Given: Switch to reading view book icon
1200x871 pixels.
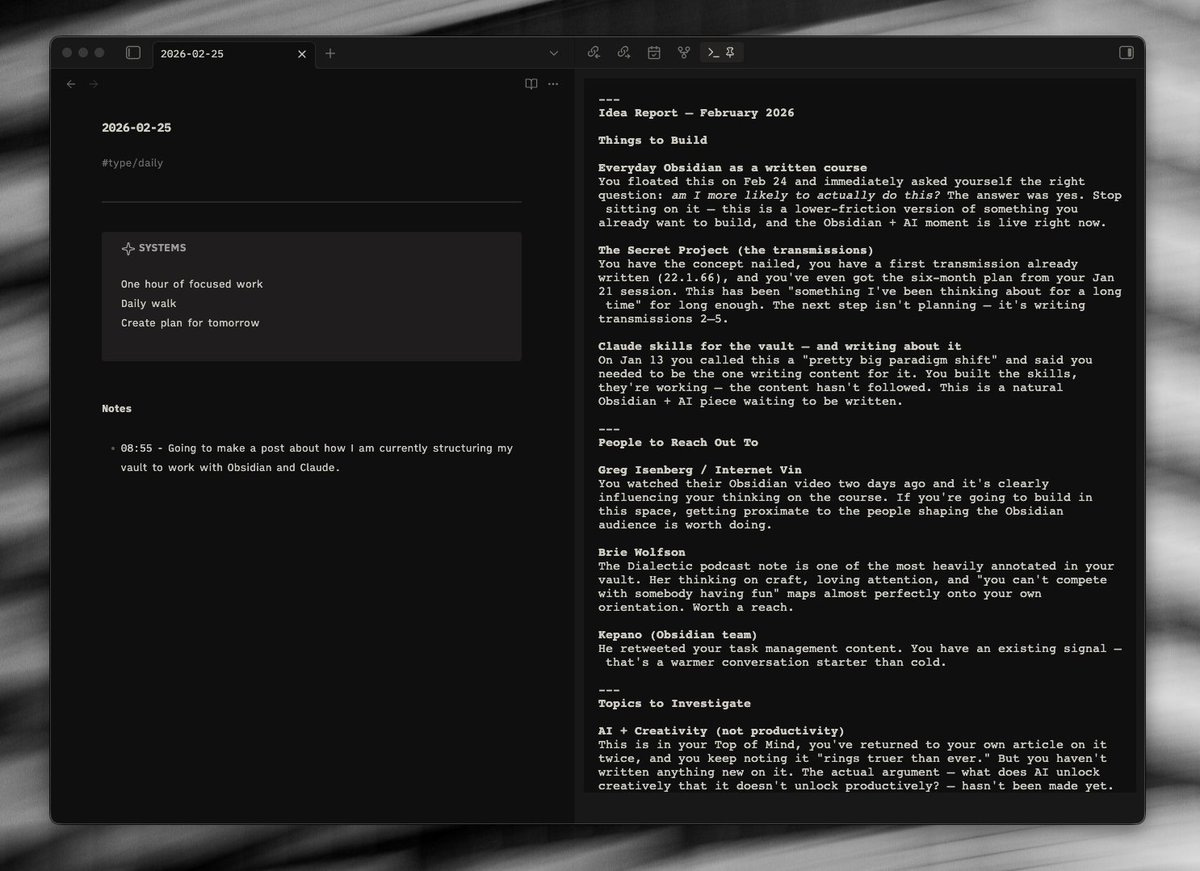Looking at the screenshot, I should pos(531,84).
